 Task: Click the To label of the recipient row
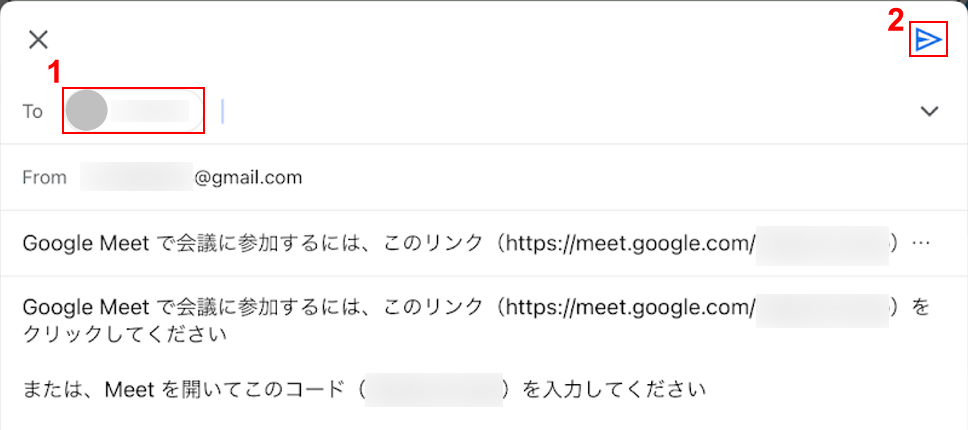click(33, 112)
